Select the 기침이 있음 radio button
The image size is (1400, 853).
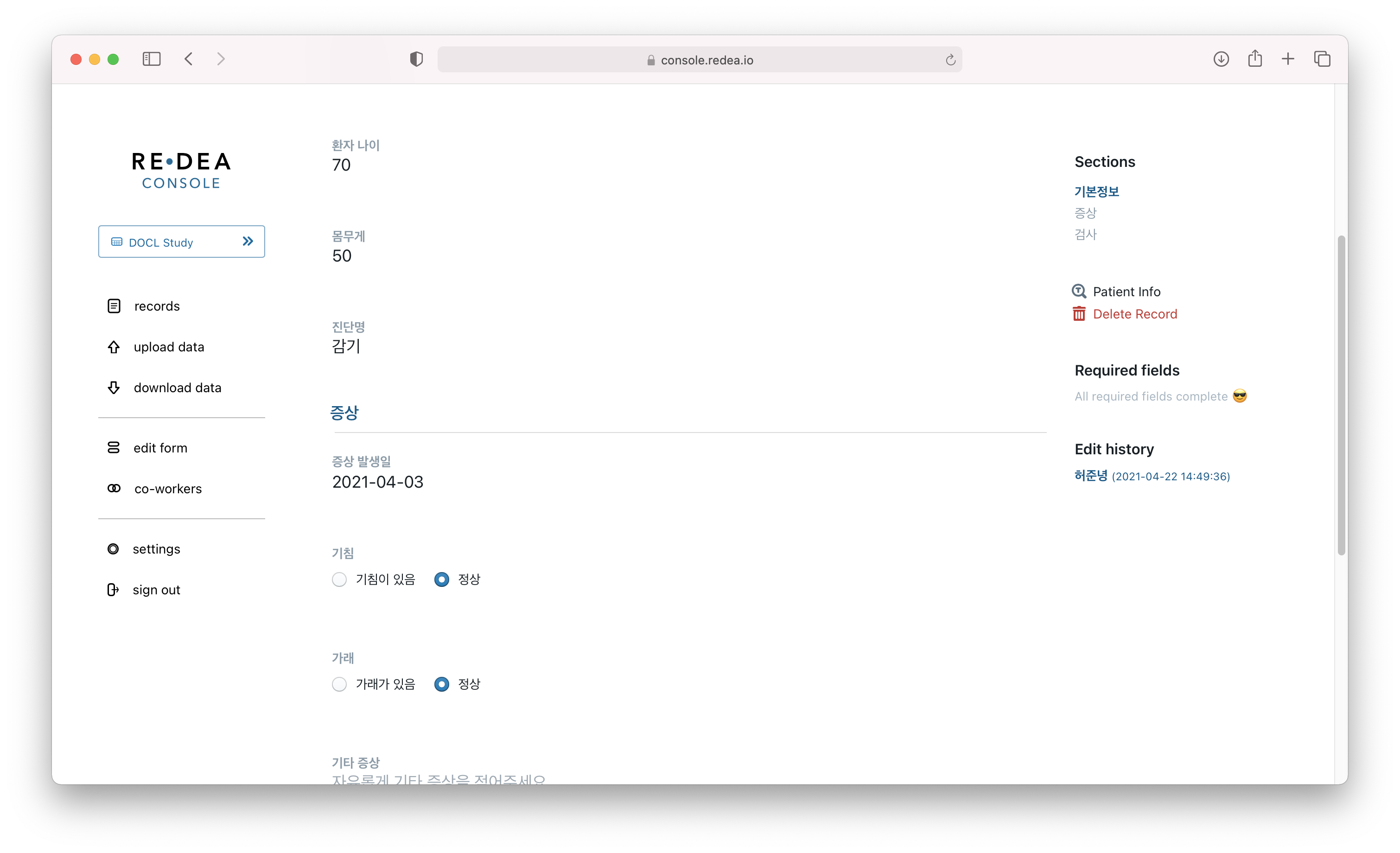coord(339,579)
